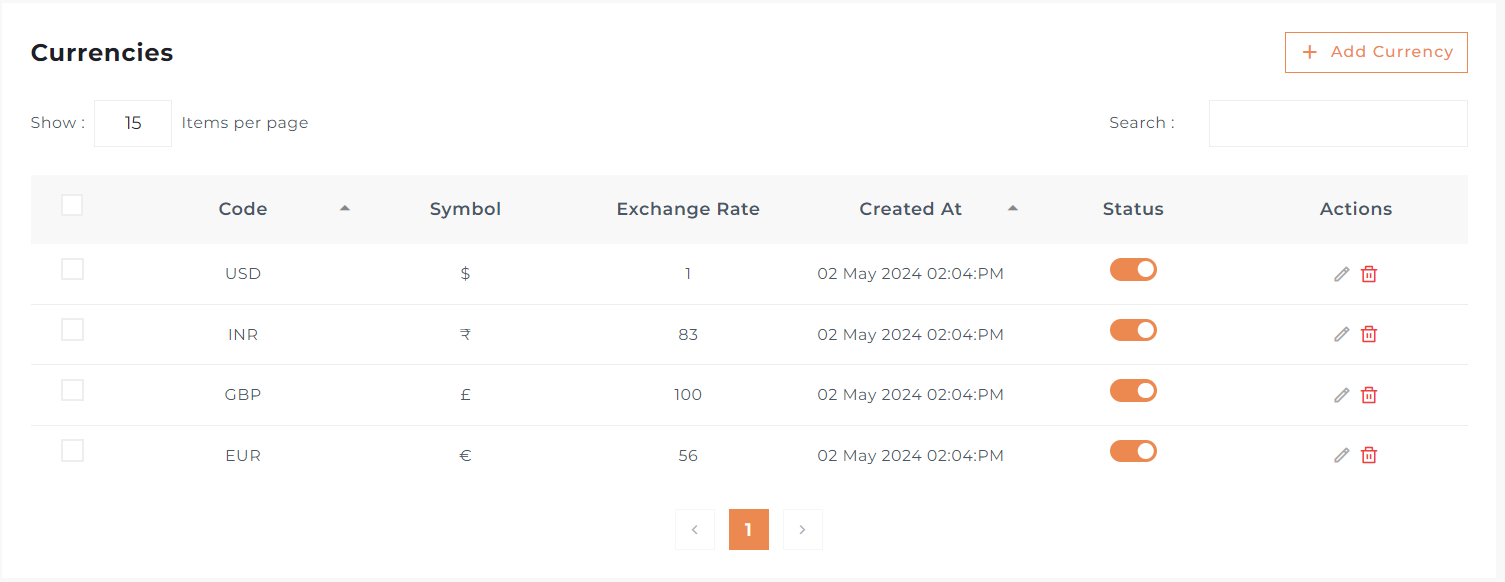Viewport: 1505px width, 582px height.
Task: Disable the USD status toggle
Action: point(1133,270)
